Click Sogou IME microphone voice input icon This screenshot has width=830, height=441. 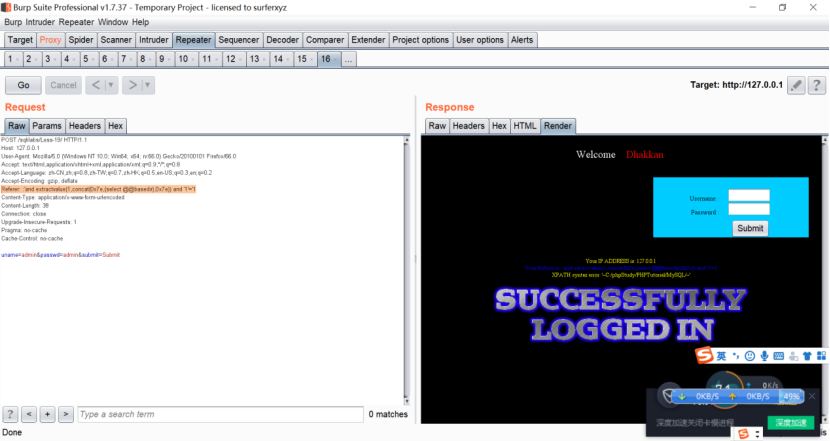[x=764, y=356]
